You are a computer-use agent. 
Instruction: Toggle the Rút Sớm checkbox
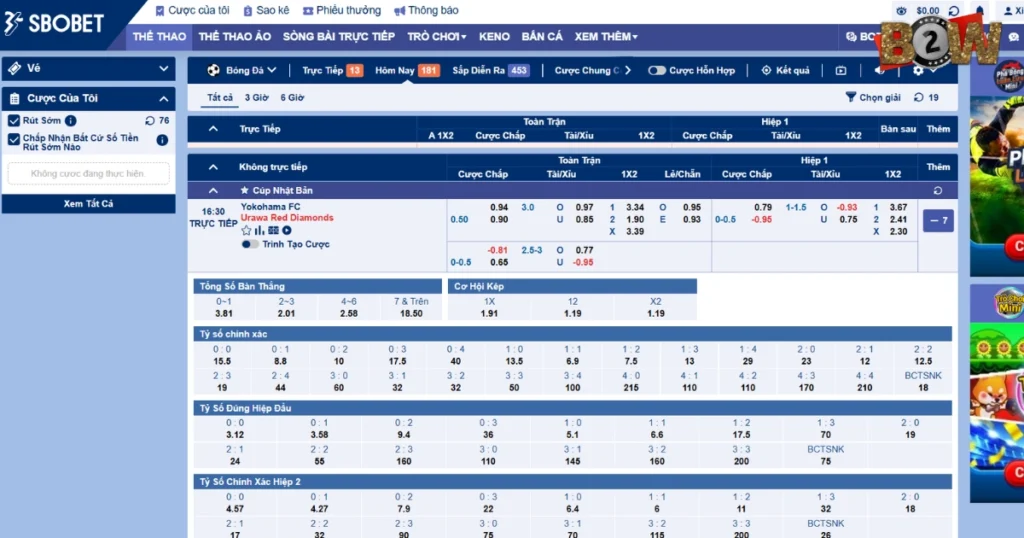tap(14, 121)
